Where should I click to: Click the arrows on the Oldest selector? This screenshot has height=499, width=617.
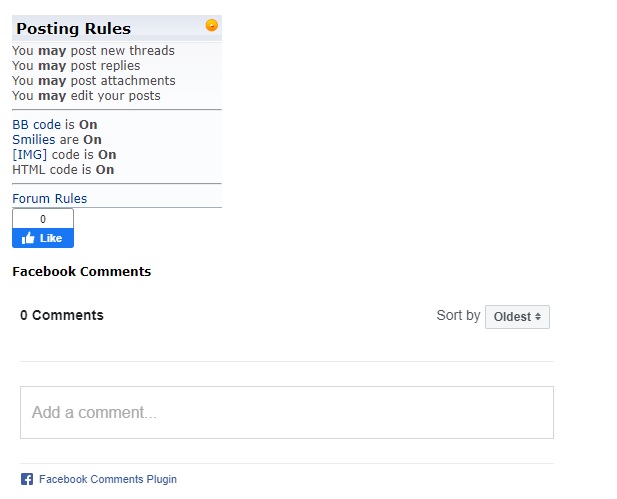(x=538, y=317)
